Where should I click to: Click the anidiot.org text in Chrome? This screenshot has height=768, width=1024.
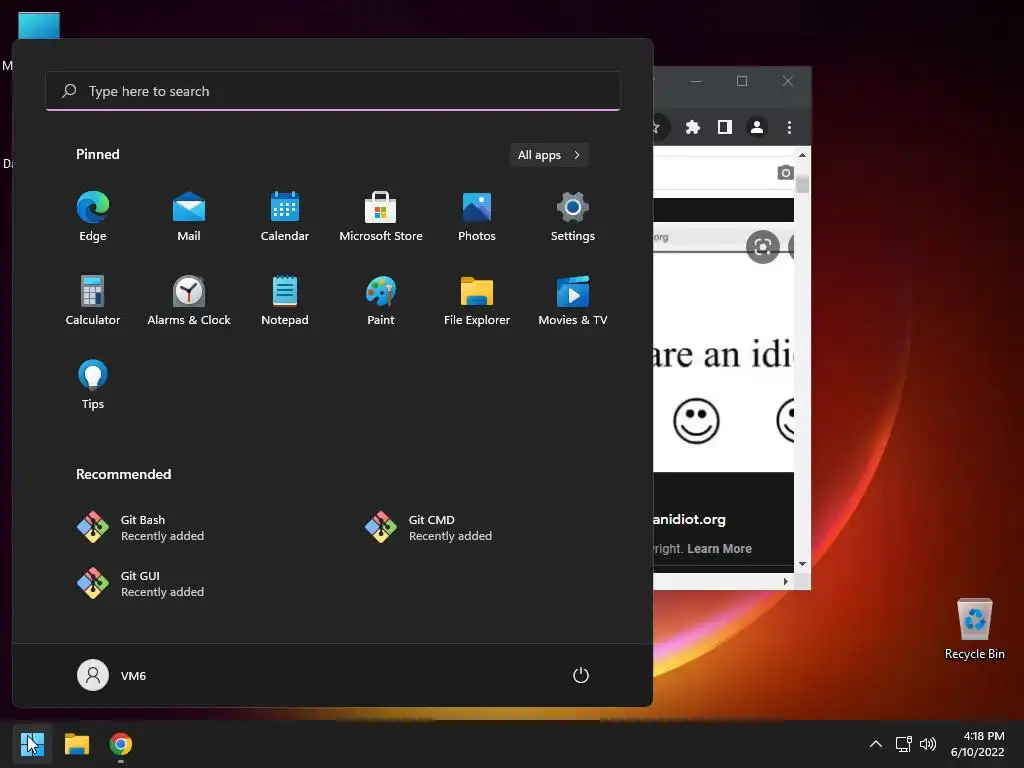point(690,519)
